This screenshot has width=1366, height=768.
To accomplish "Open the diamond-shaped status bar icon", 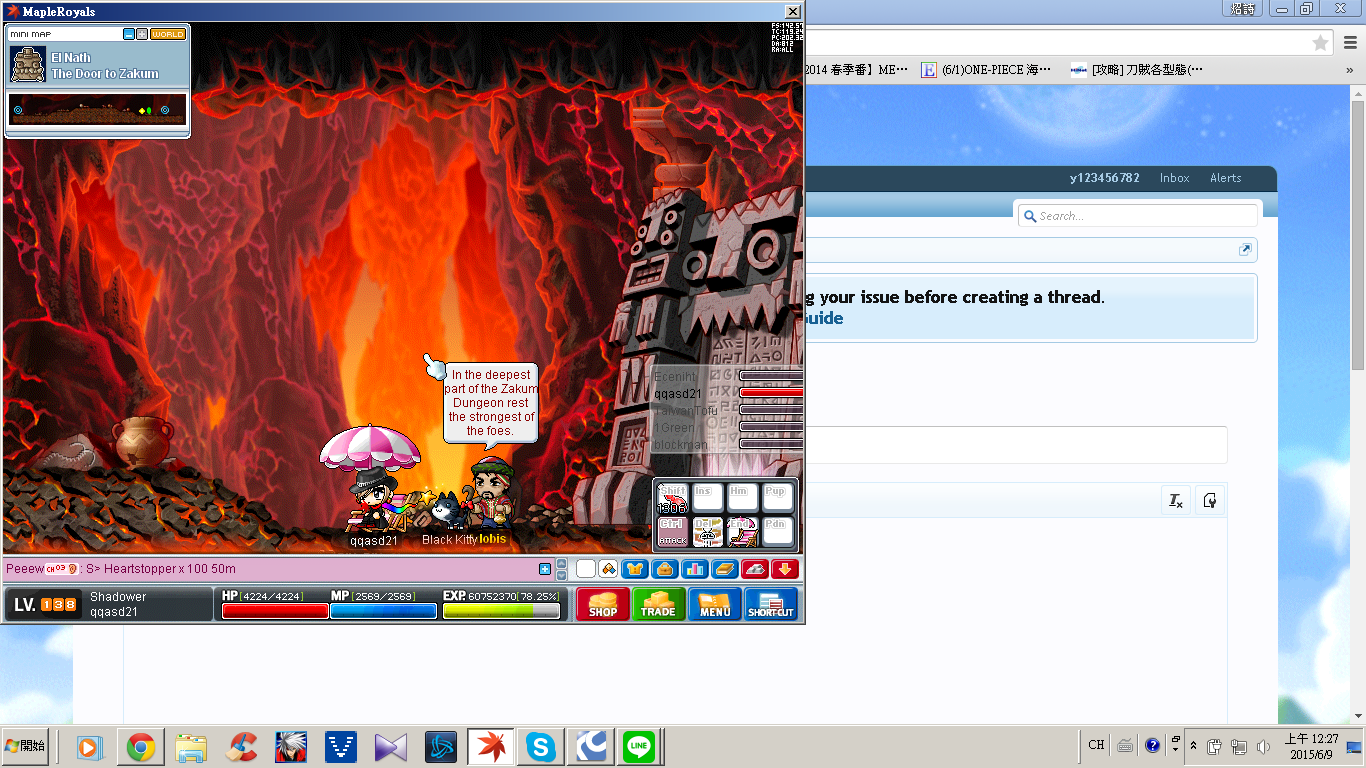I will coord(608,569).
